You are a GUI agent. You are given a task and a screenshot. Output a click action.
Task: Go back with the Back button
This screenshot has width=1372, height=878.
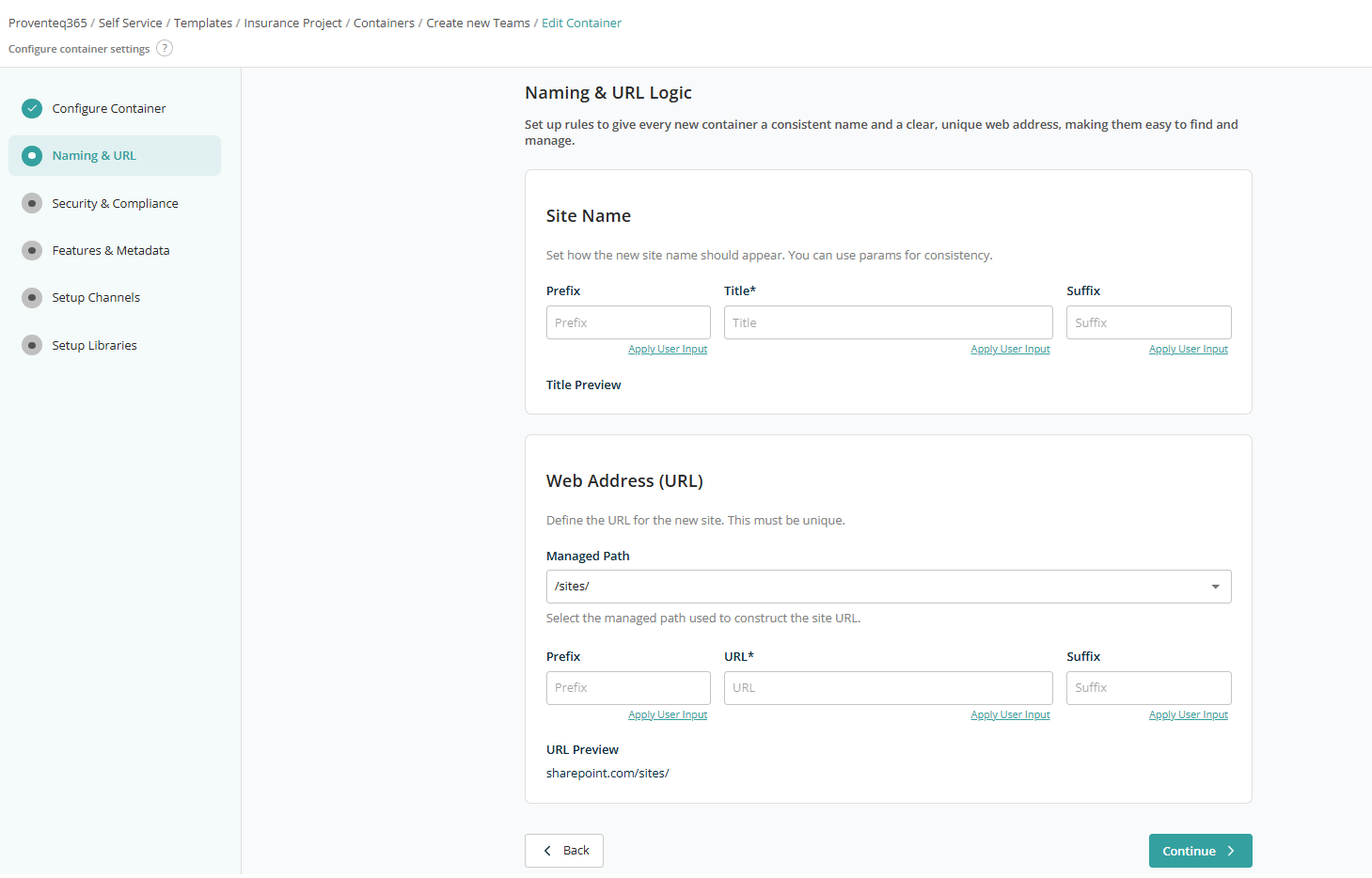[x=564, y=851]
